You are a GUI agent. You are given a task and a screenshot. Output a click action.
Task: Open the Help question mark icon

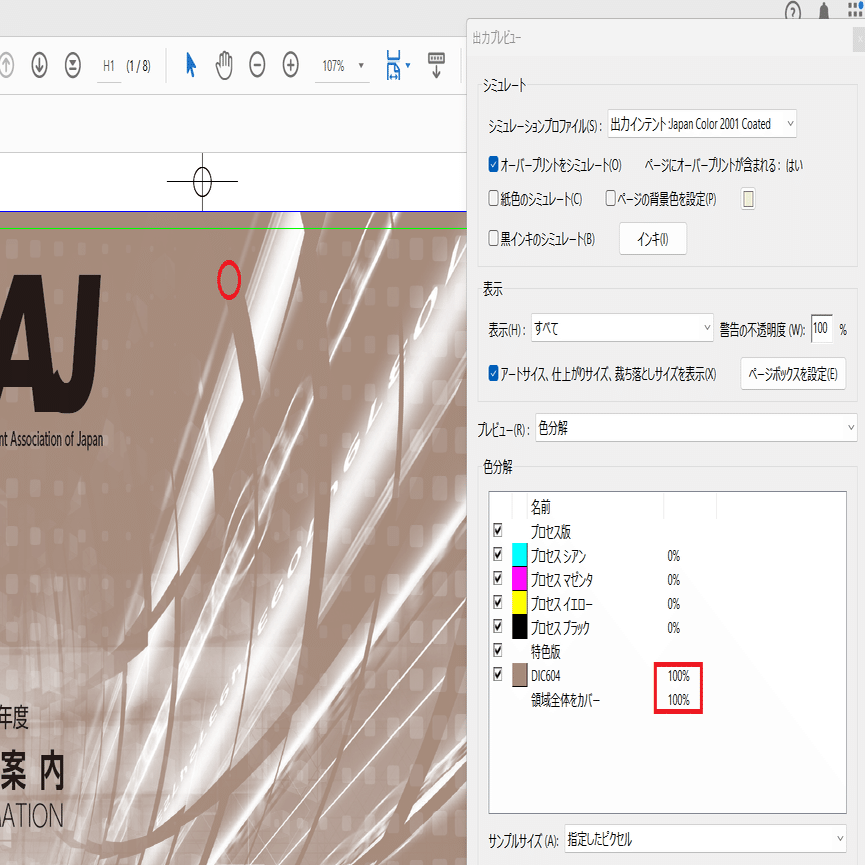coord(793,10)
